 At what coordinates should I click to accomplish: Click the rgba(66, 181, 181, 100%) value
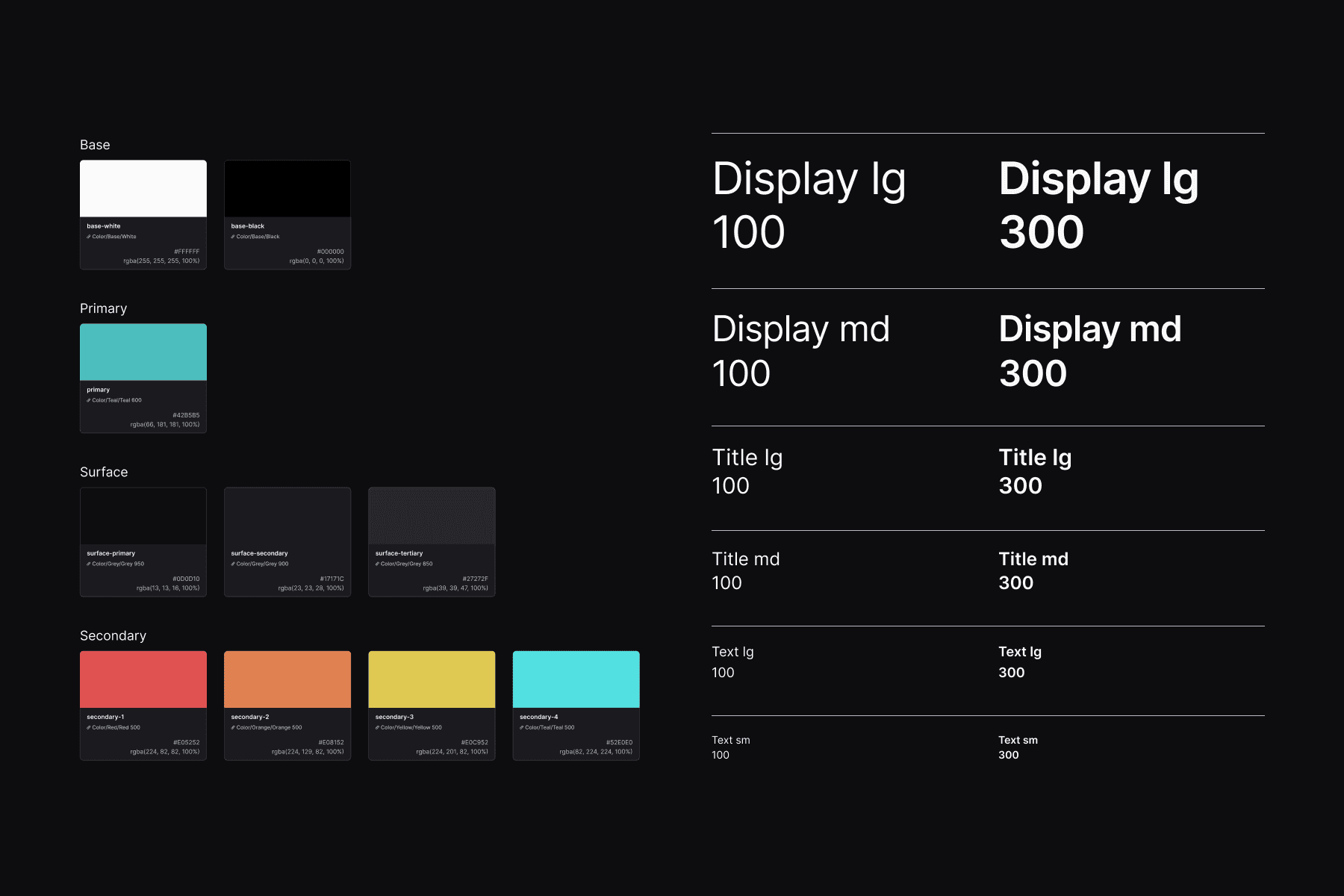165,425
